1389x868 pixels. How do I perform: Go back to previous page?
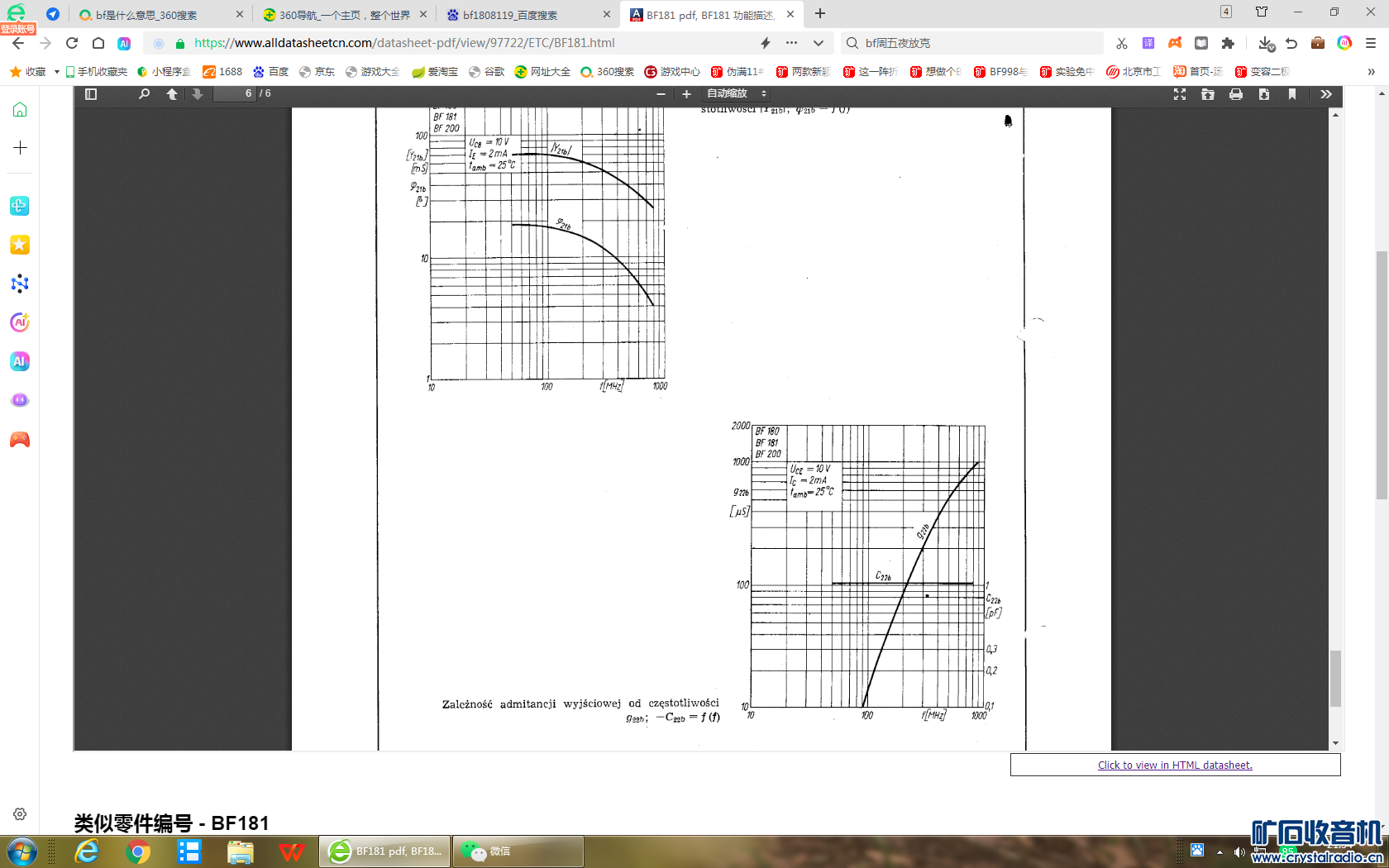pyautogui.click(x=18, y=43)
